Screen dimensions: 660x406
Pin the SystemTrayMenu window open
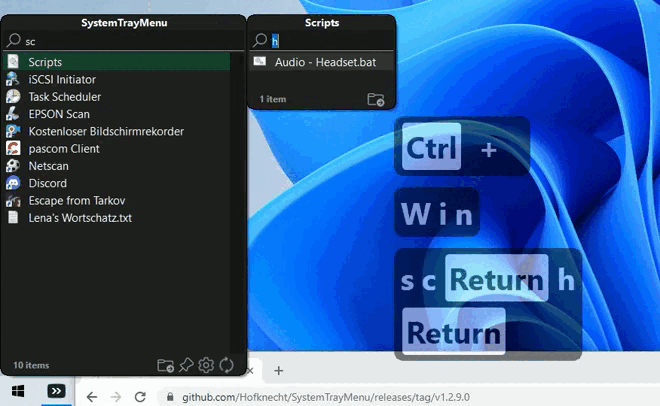186,365
